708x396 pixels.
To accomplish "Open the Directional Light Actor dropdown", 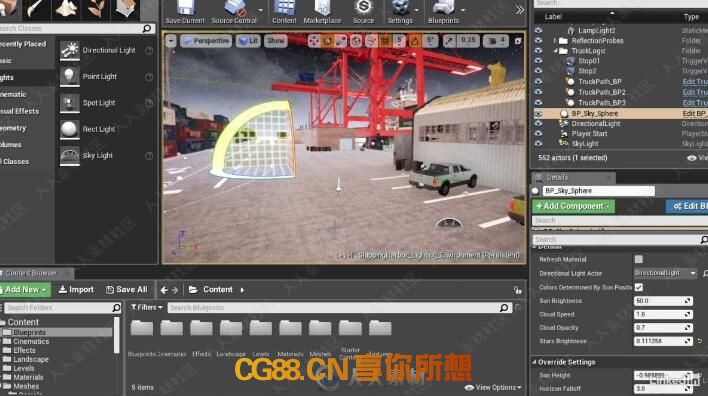I will click(x=665, y=273).
